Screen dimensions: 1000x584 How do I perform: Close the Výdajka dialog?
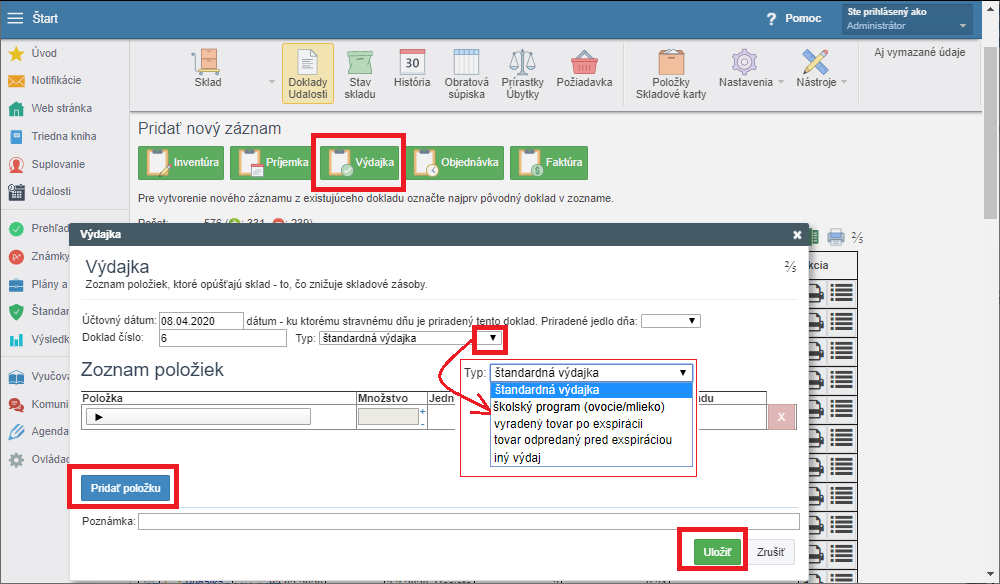click(797, 235)
